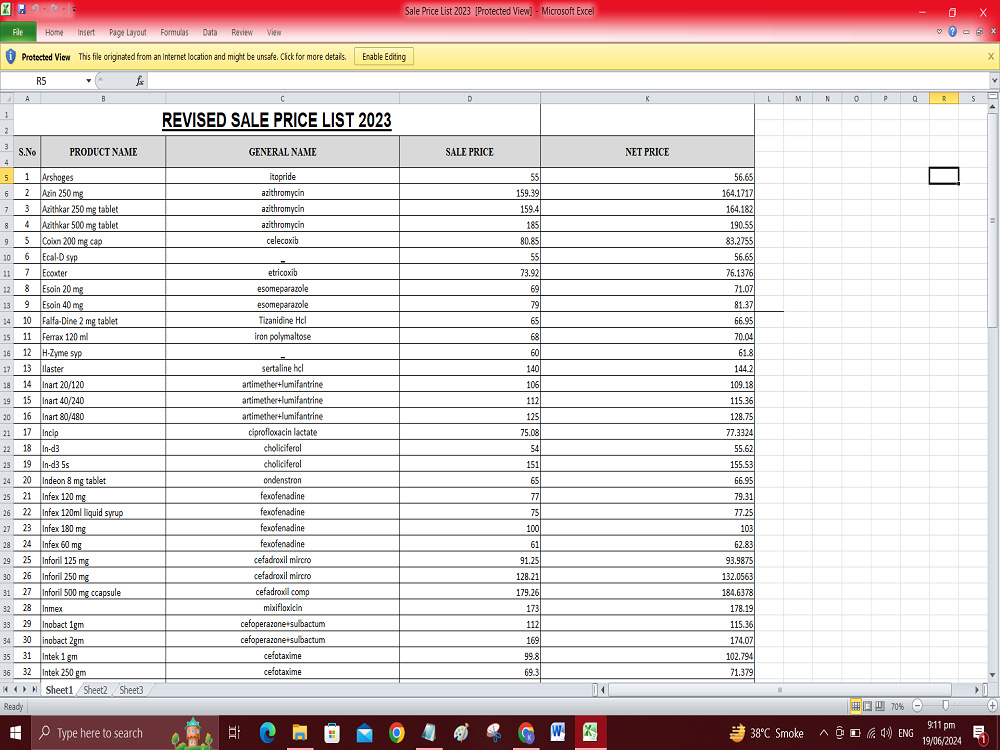Open the Name Box dropdown arrow

coord(89,81)
